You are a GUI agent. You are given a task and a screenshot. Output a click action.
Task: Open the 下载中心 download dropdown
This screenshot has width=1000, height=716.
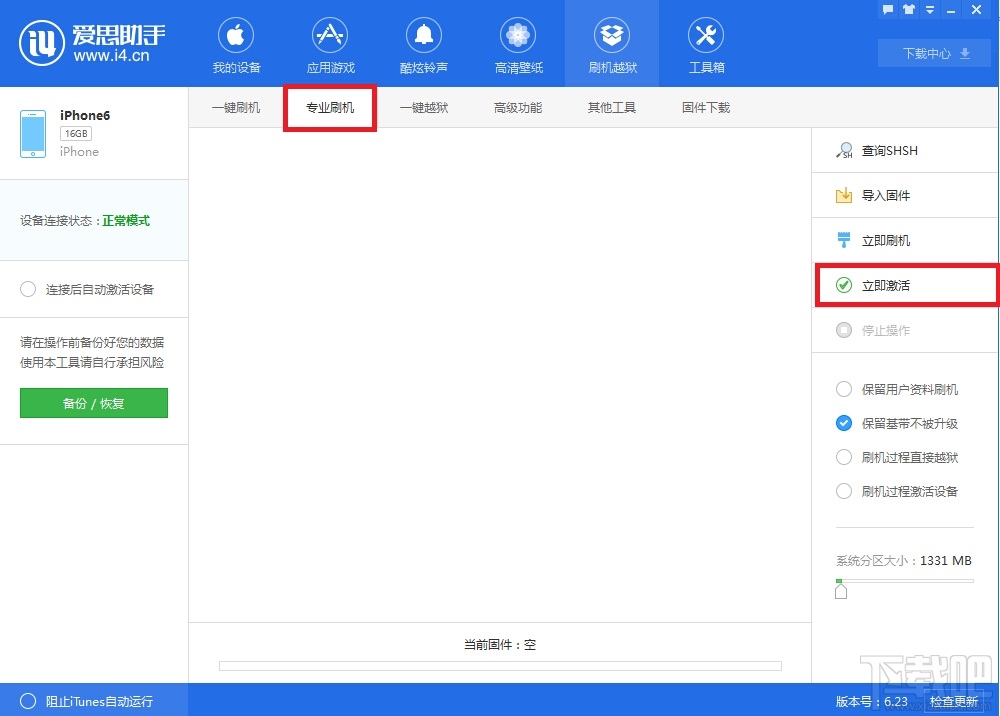[934, 53]
